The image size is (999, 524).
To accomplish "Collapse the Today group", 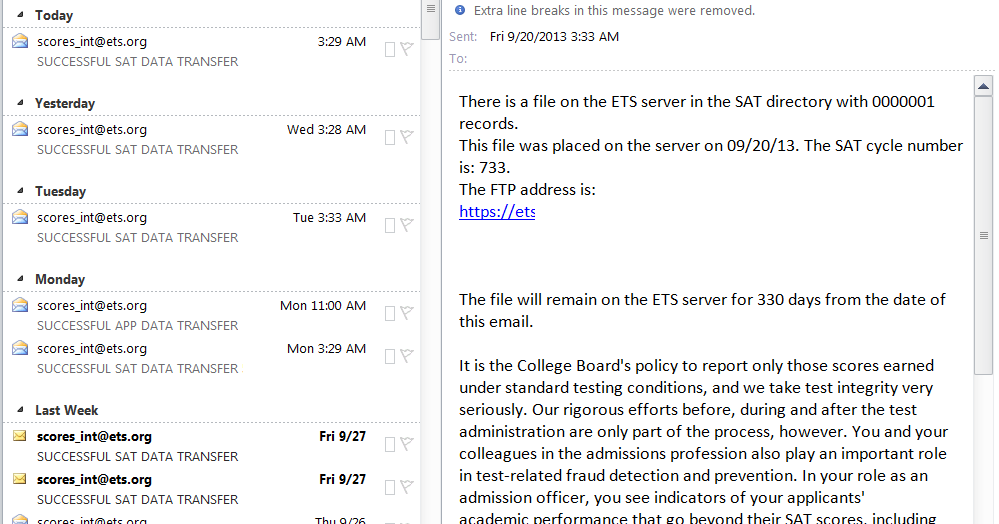I will point(19,16).
